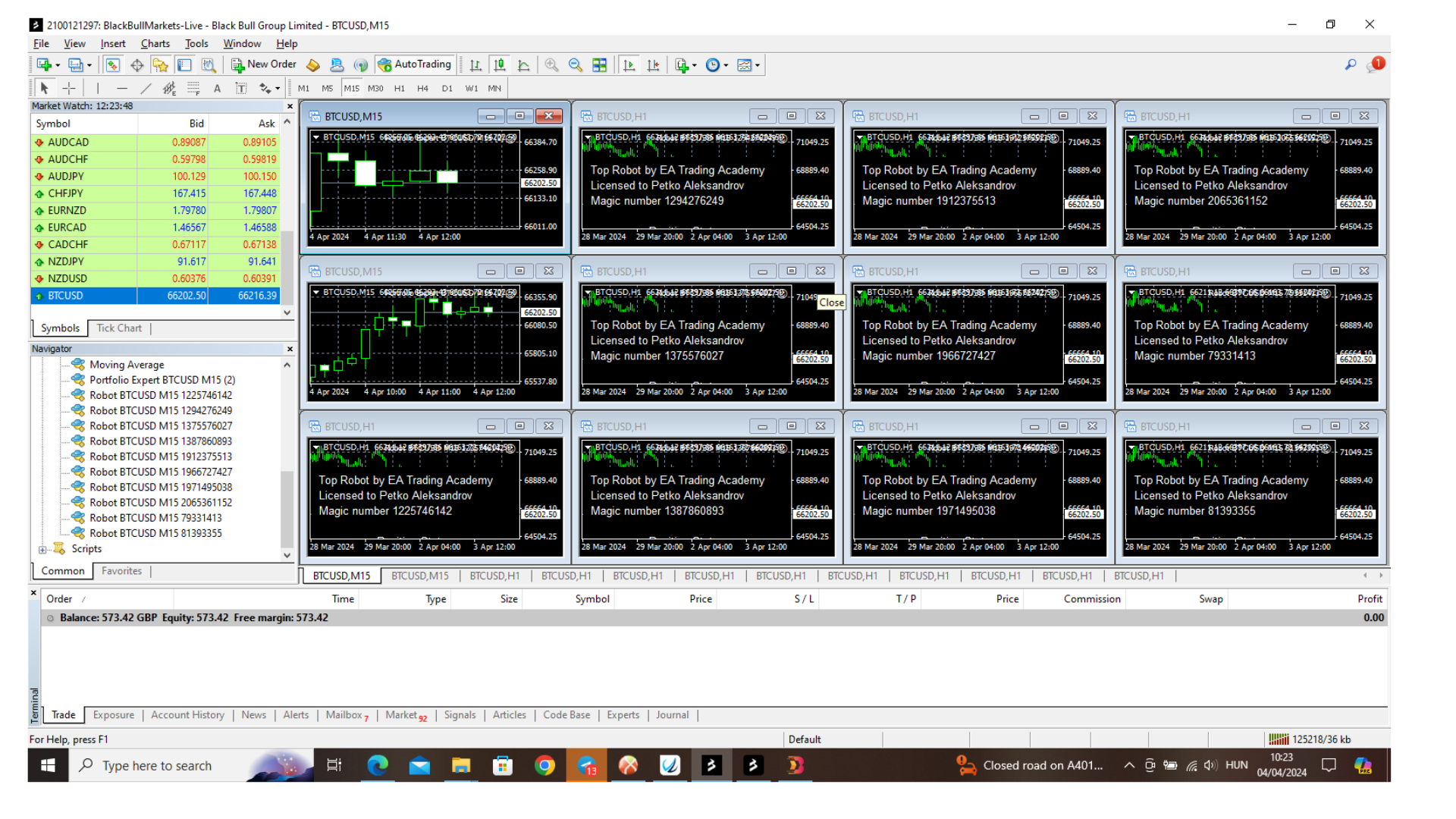Screen dimensions: 1456x819
Task: Open the red notification bubble icon
Action: click(x=1376, y=64)
